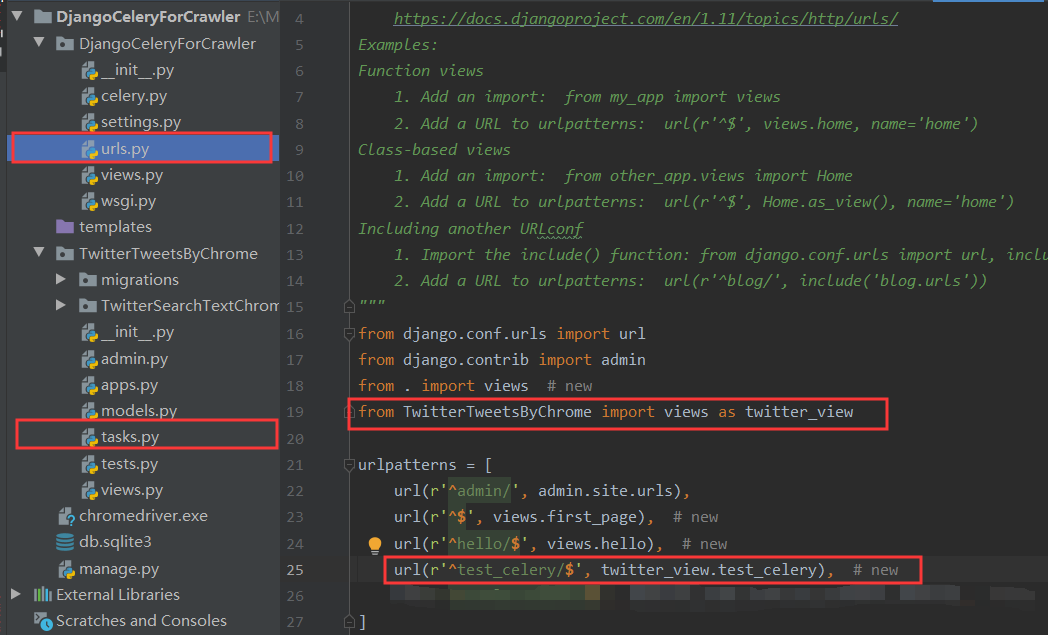Viewport: 1048px width, 635px height.
Task: Click the External Libraries icon
Action: point(44,594)
